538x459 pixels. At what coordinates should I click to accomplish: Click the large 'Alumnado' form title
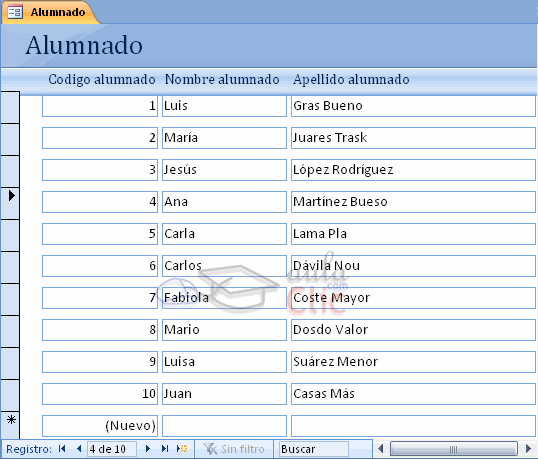[84, 45]
